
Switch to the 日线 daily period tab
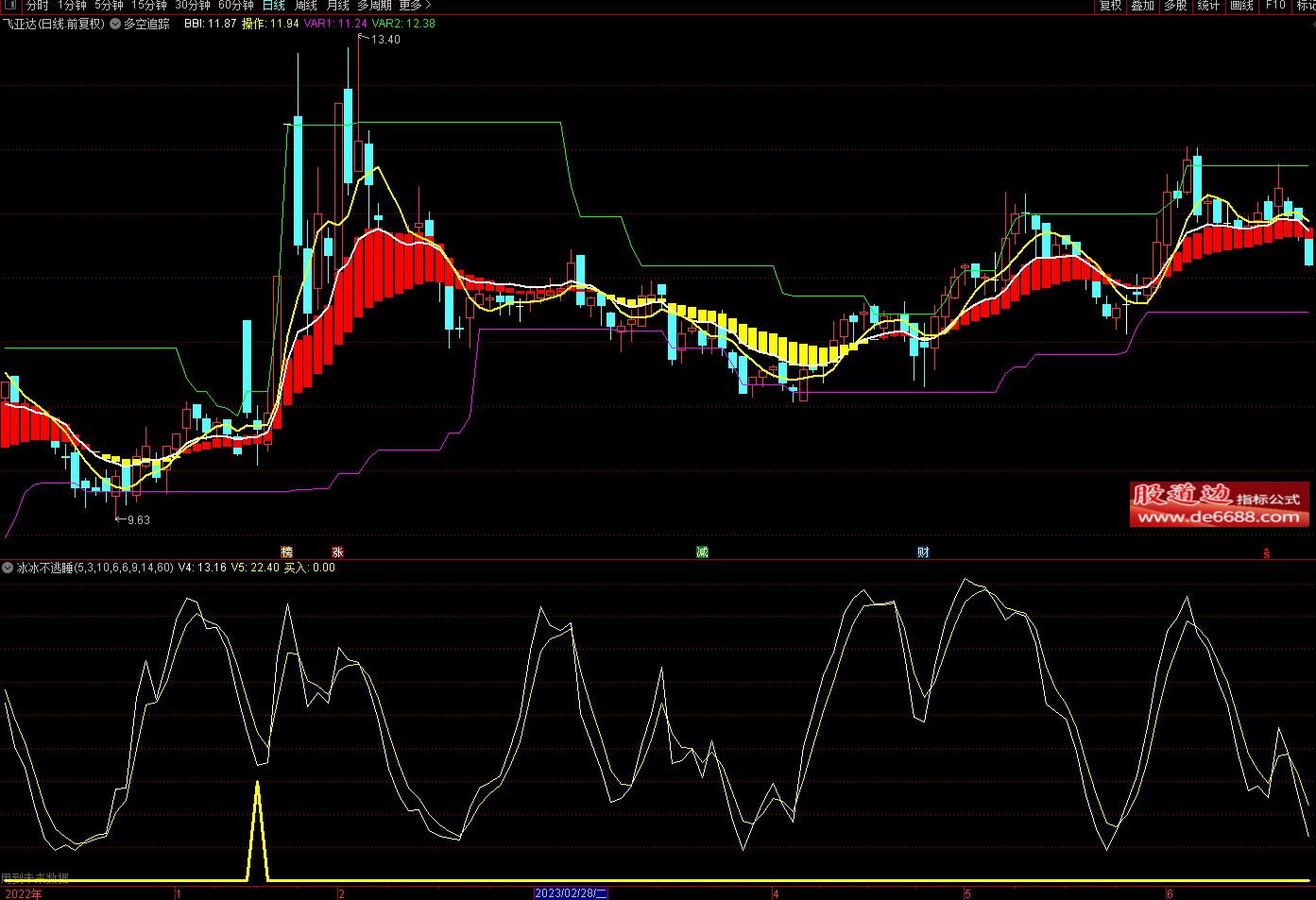[x=273, y=6]
